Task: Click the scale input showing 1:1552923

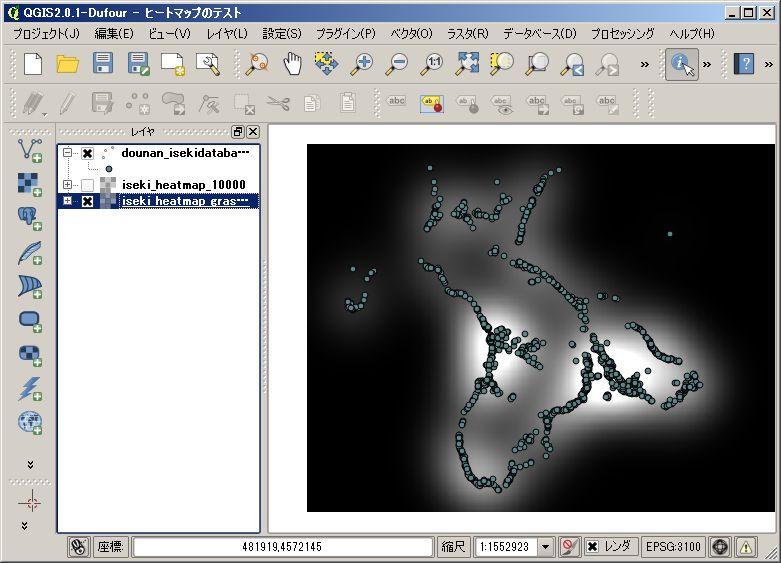Action: click(507, 547)
